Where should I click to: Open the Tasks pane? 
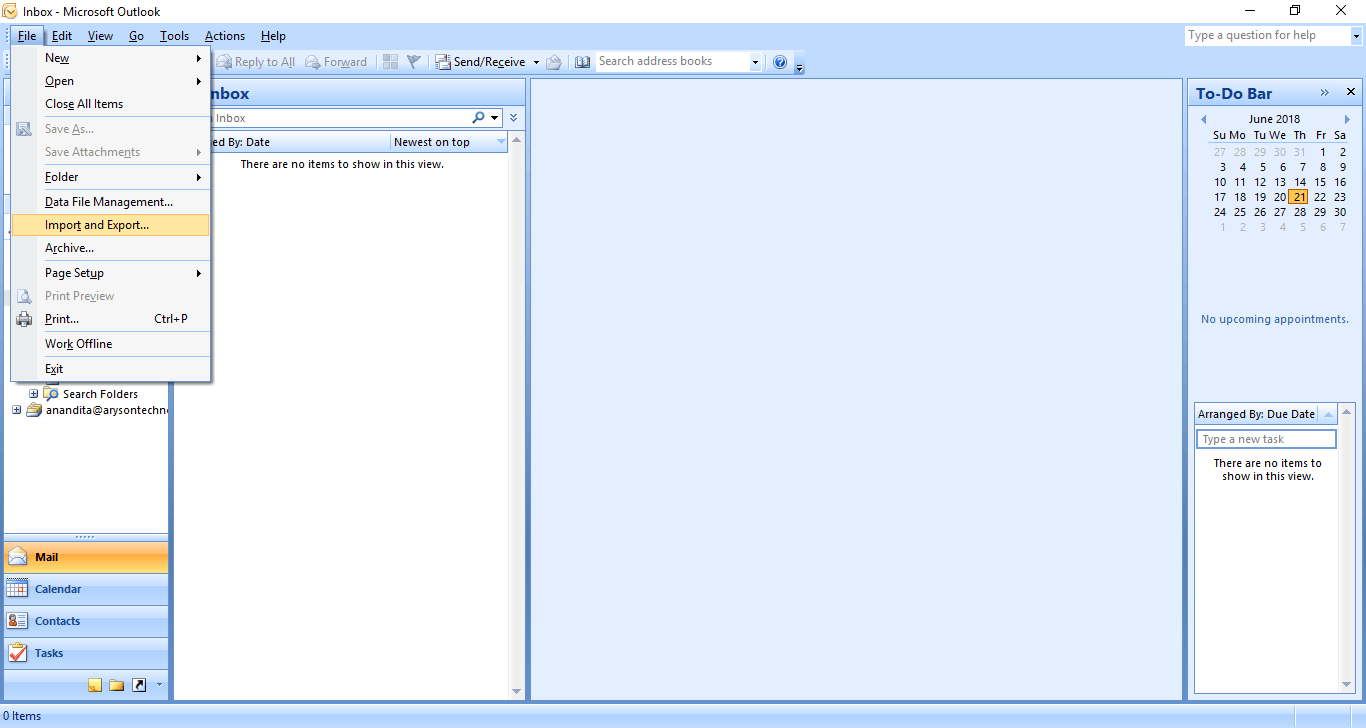86,653
